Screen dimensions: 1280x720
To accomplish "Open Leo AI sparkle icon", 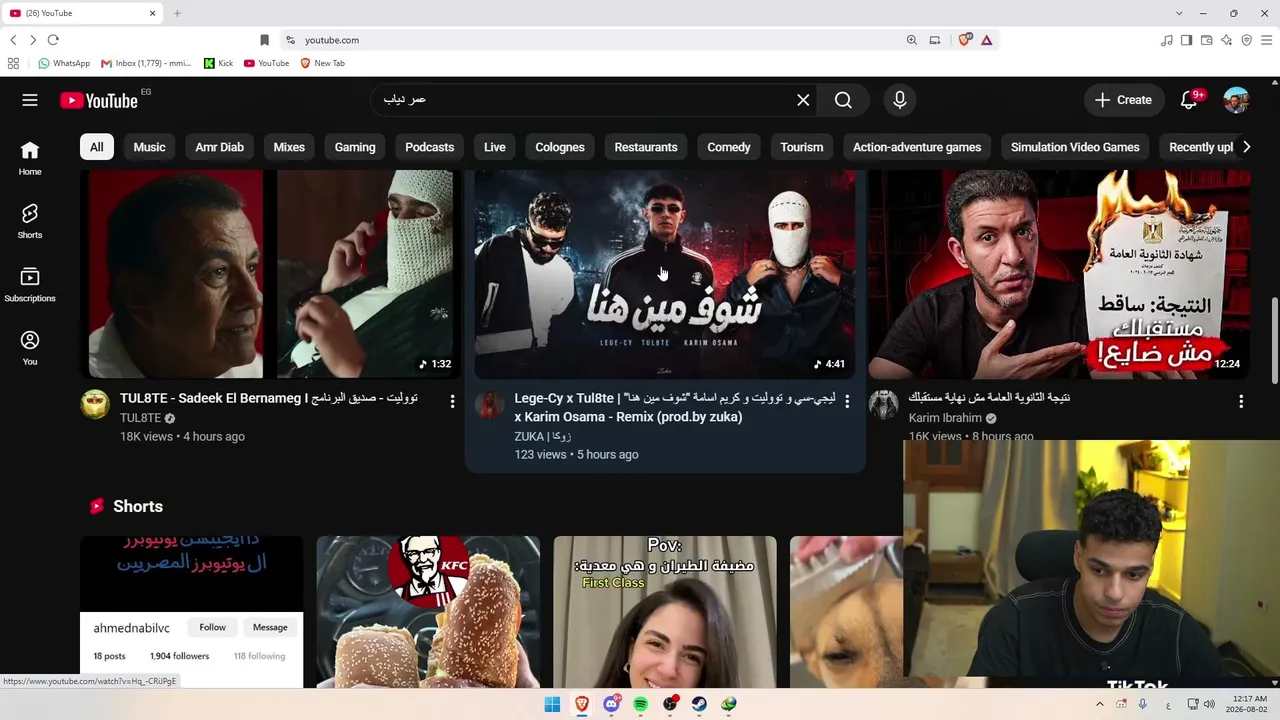I will [x=1227, y=40].
